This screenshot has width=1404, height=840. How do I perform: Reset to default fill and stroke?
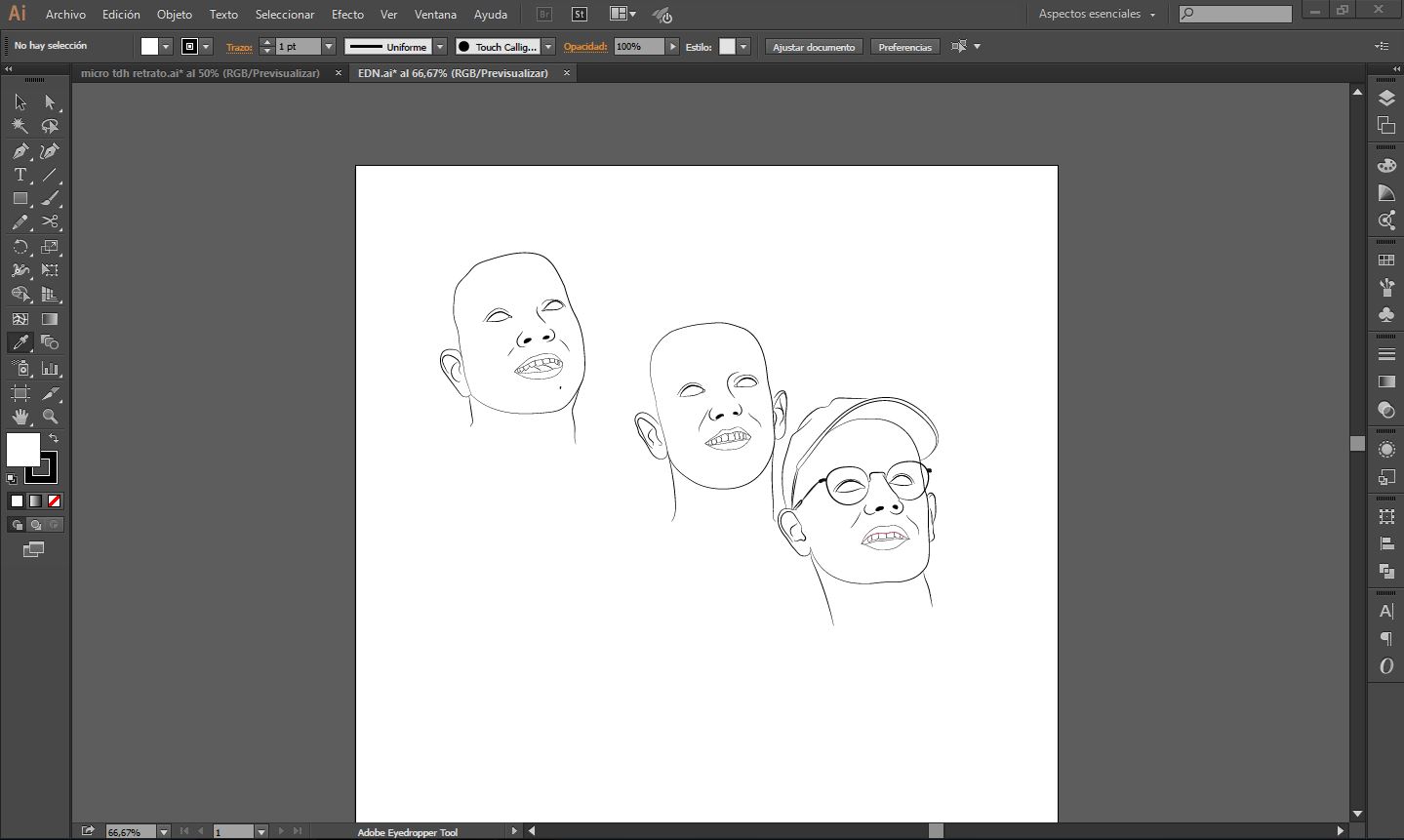pyautogui.click(x=12, y=479)
